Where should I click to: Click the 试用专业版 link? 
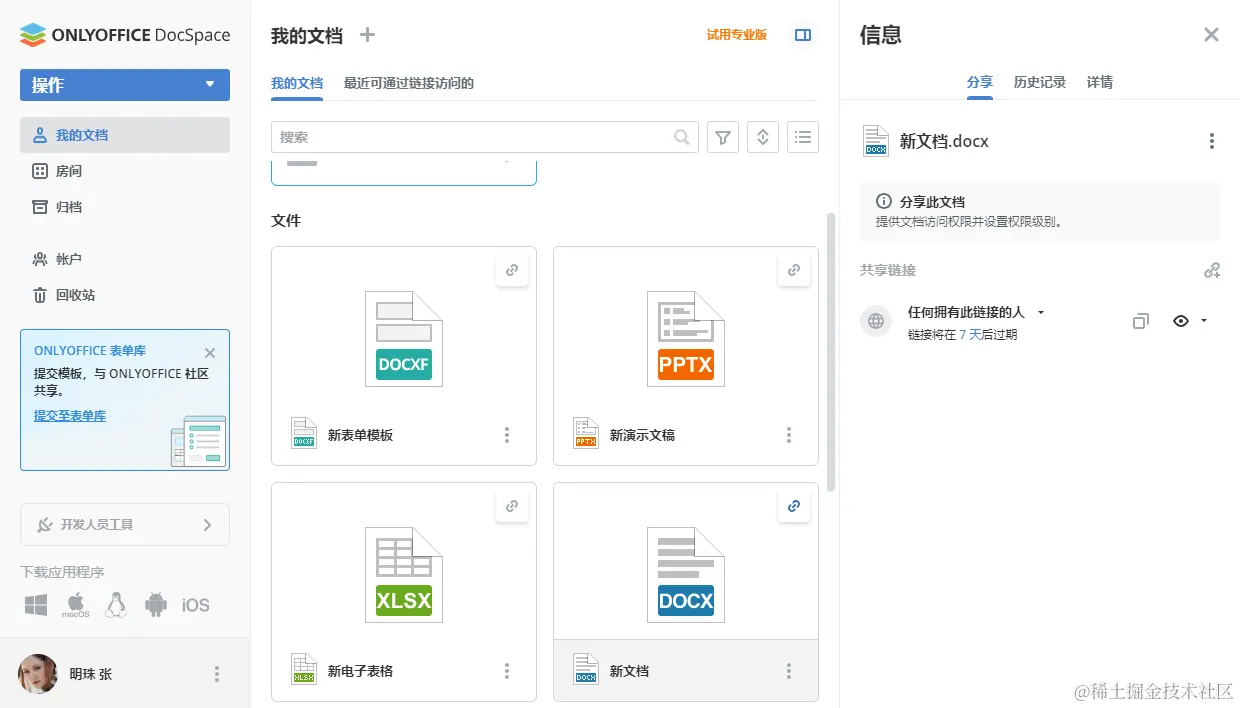pos(737,35)
